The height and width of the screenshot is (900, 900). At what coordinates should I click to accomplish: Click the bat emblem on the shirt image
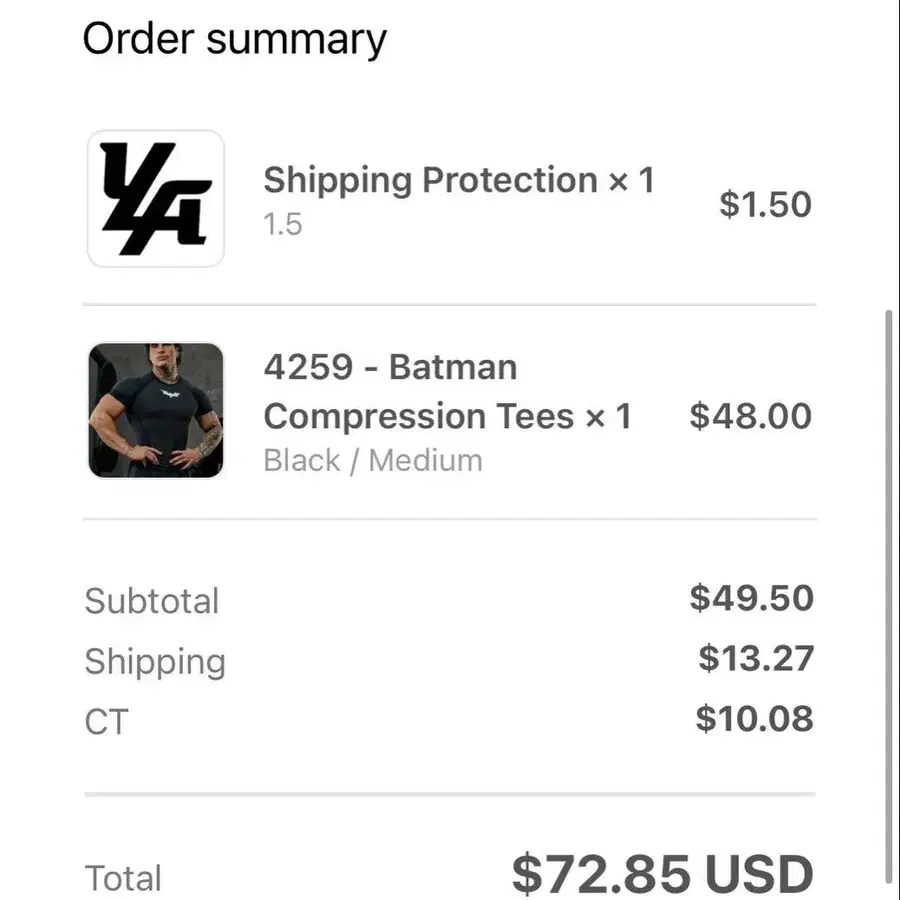(170, 394)
